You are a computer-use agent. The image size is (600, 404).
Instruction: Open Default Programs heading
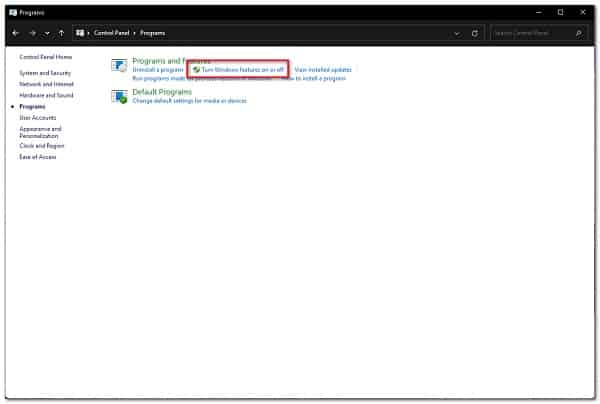[x=162, y=92]
